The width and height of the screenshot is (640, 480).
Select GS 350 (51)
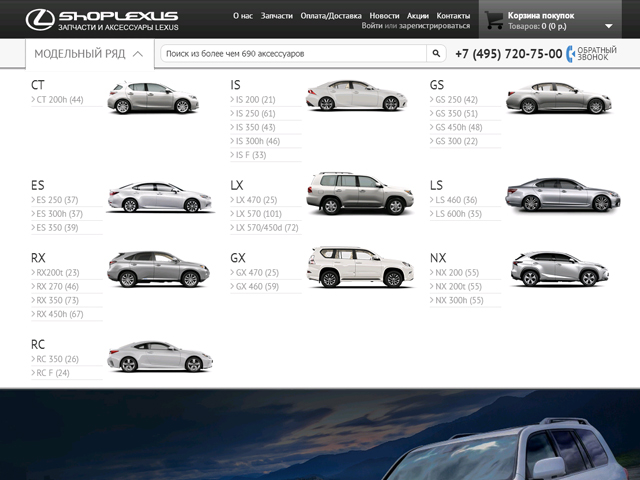456,113
